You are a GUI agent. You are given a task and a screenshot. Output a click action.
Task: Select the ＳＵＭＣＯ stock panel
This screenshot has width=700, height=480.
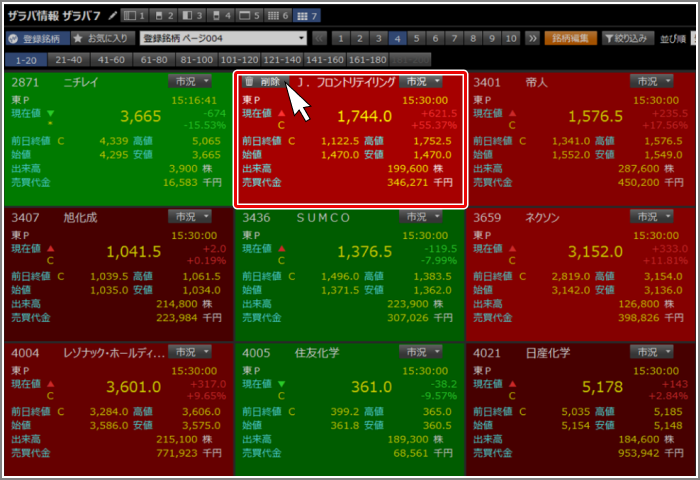[349, 270]
